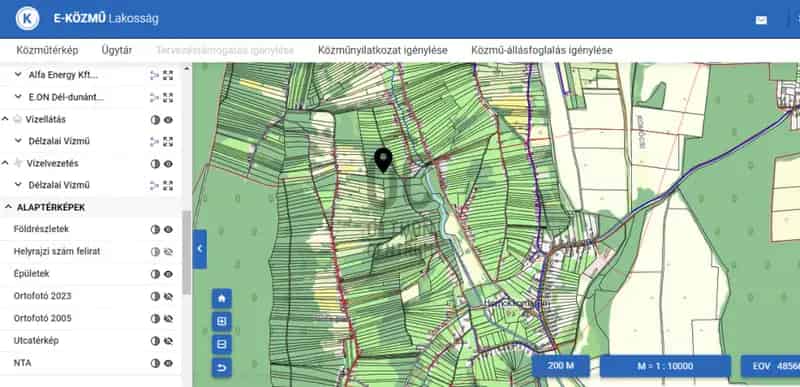This screenshot has height=387, width=800.
Task: Collapse the Vízelvezetés layer group
Action: [5, 163]
